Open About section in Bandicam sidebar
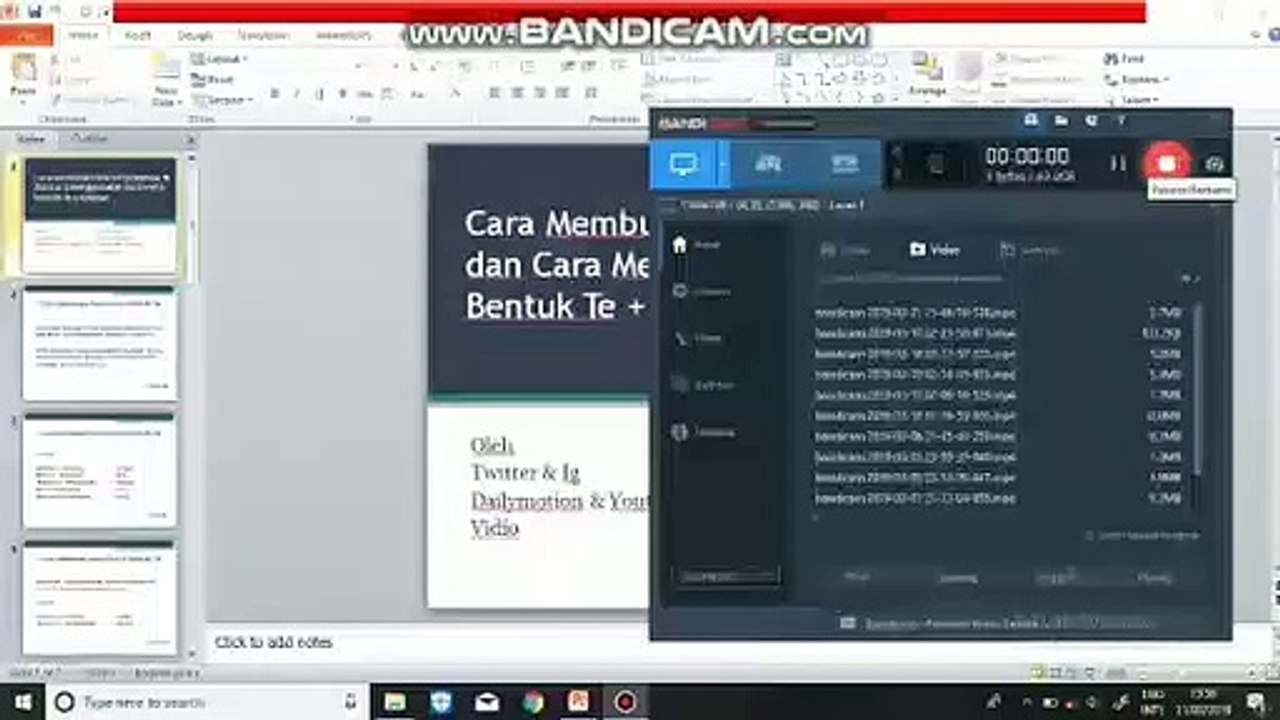This screenshot has width=1280, height=720. click(x=702, y=433)
